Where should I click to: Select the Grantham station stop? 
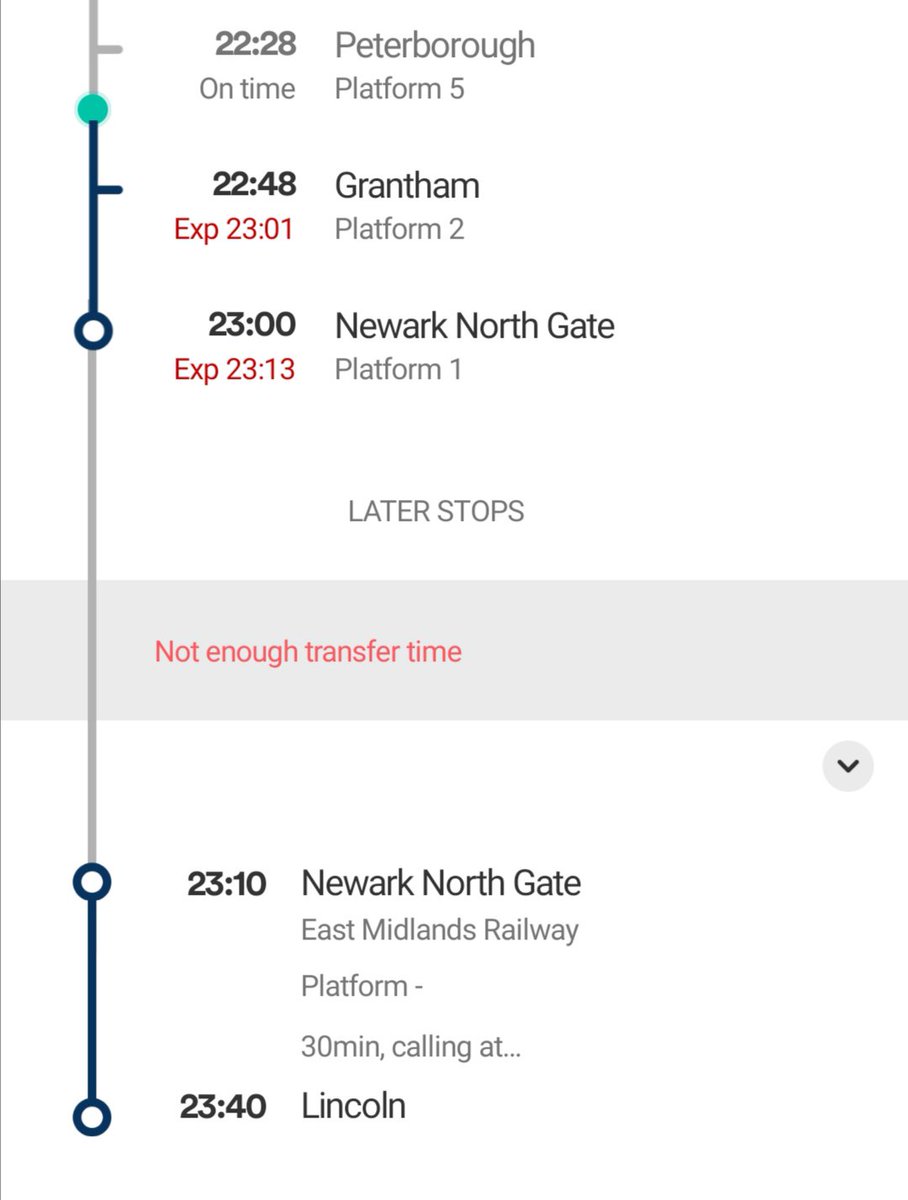[407, 186]
